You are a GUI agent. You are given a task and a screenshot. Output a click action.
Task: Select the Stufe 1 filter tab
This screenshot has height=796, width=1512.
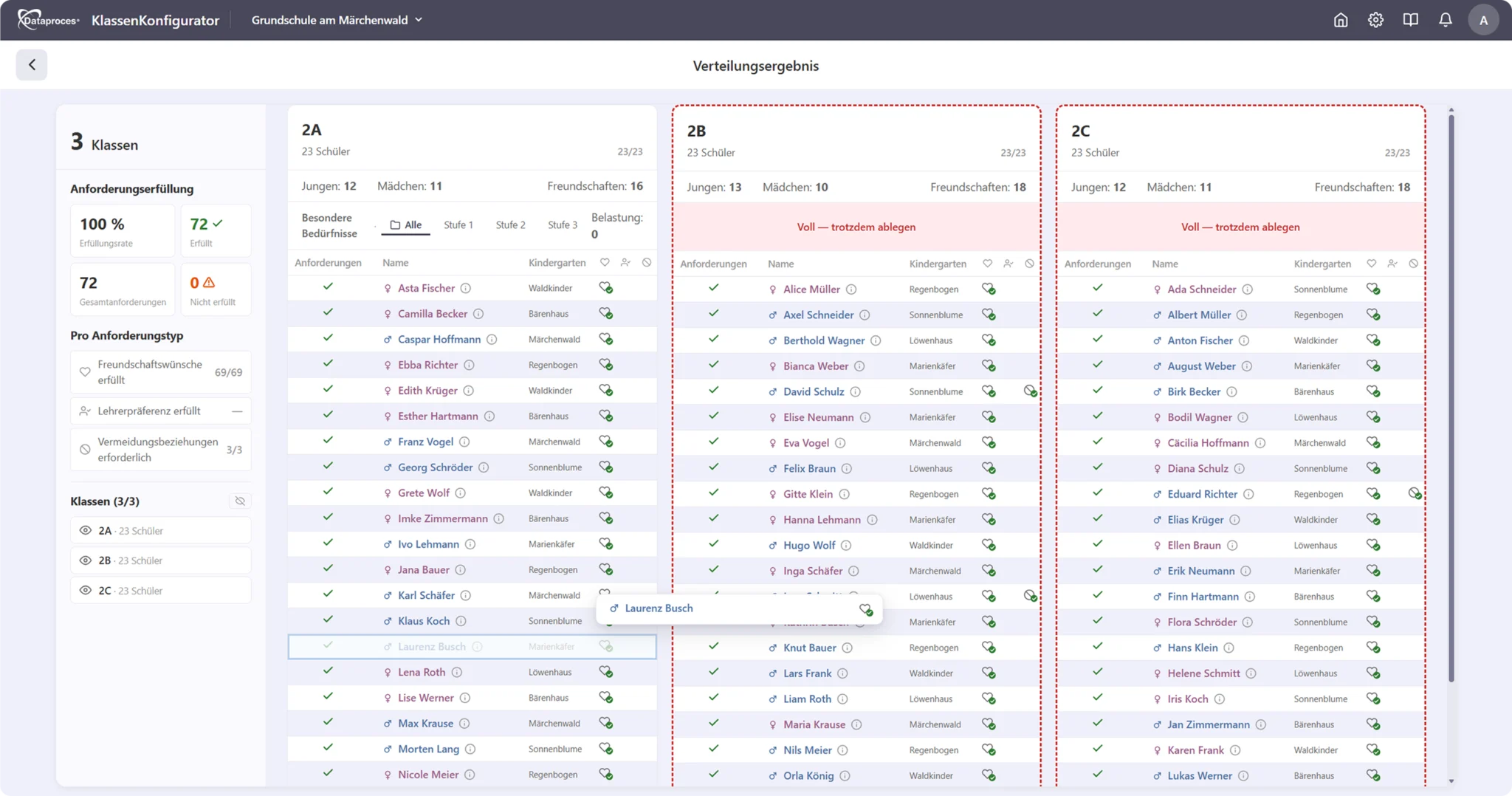coord(458,224)
